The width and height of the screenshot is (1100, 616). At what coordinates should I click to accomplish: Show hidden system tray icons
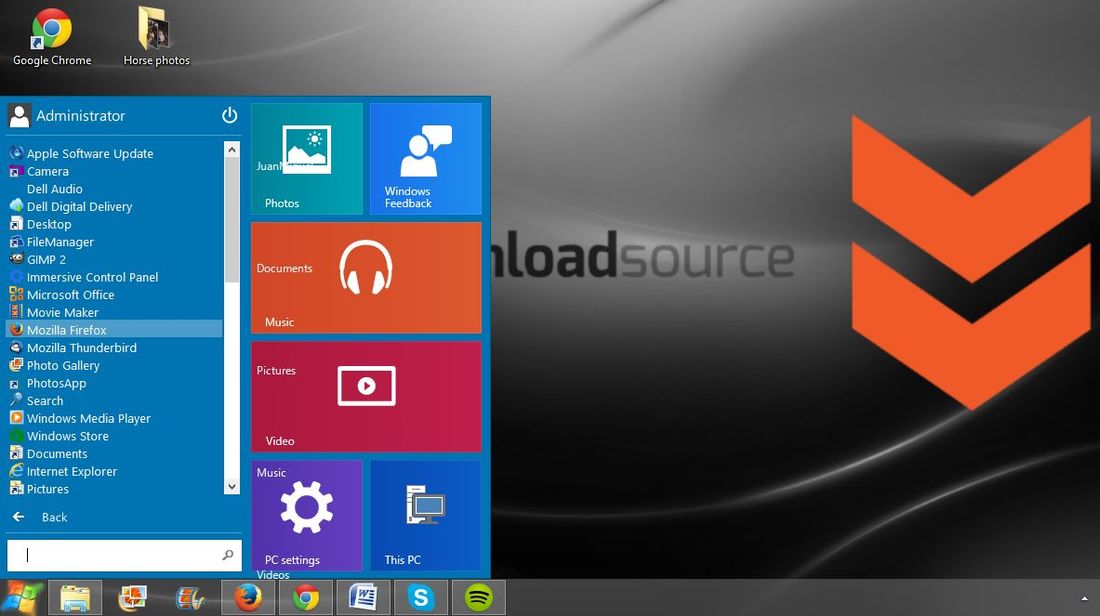[1085, 598]
